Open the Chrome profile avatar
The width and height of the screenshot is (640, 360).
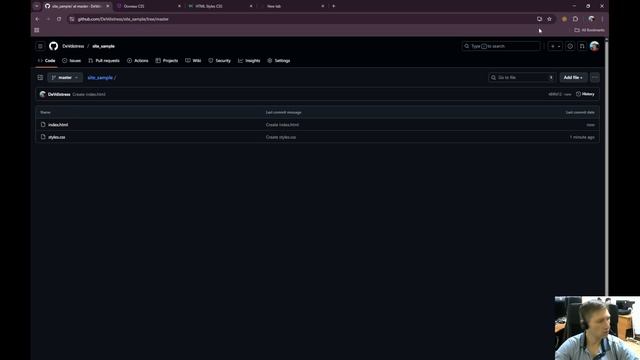[591, 19]
